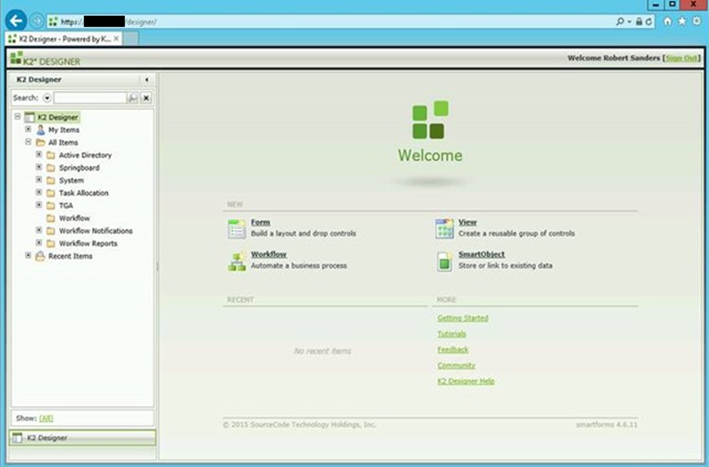Open the search options dropdown arrow
The image size is (709, 467).
pyautogui.click(x=47, y=98)
